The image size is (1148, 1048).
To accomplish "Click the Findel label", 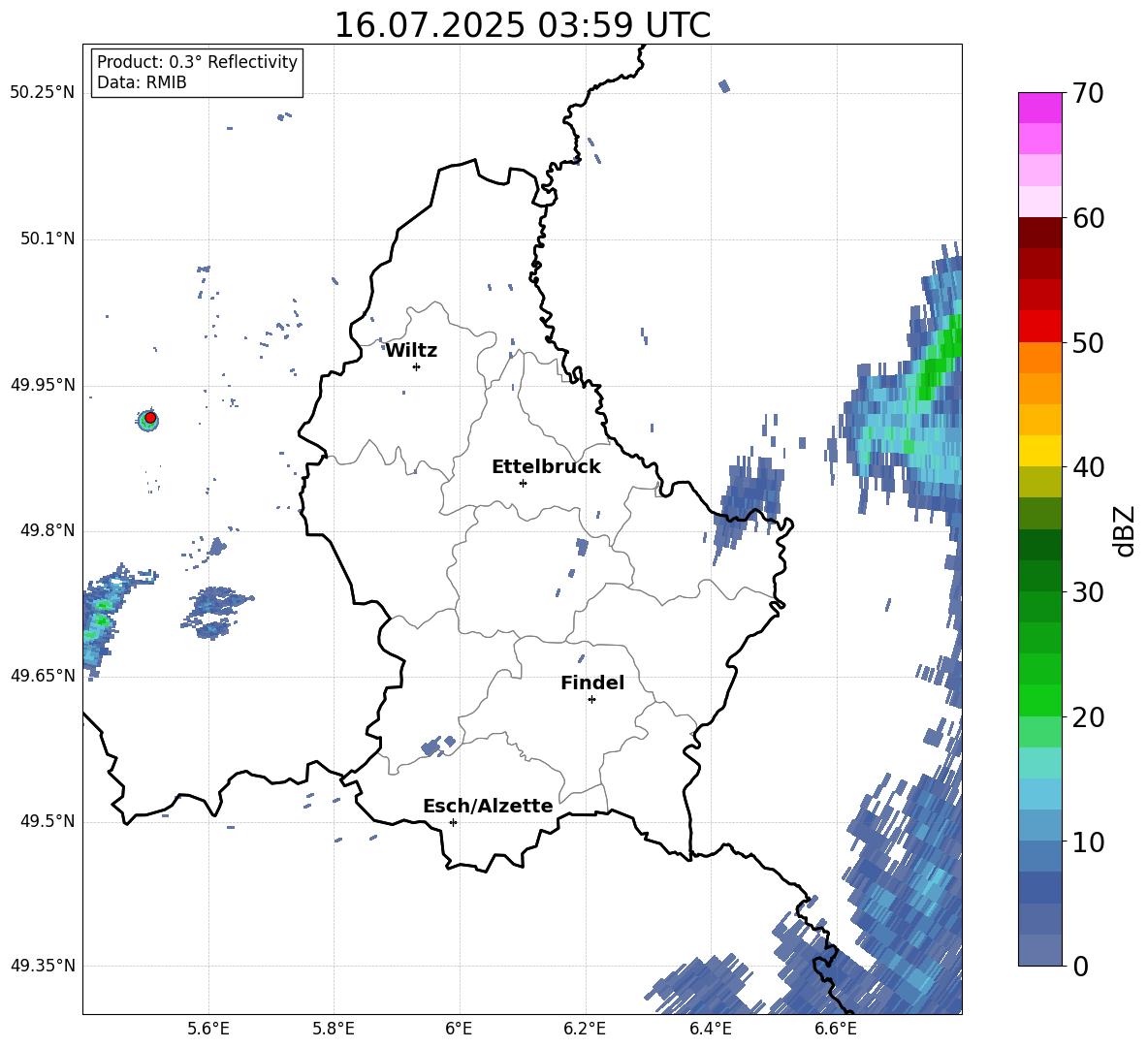I will pos(592,683).
